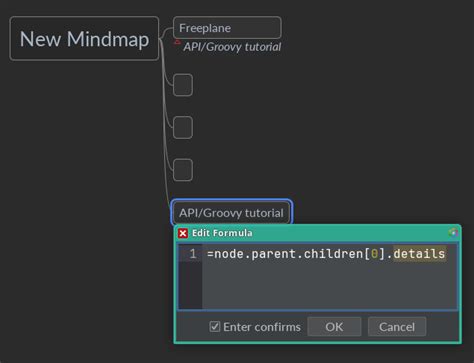
Task: Click the API/Groovy tutorial details text under Freeplane
Action: (x=232, y=47)
